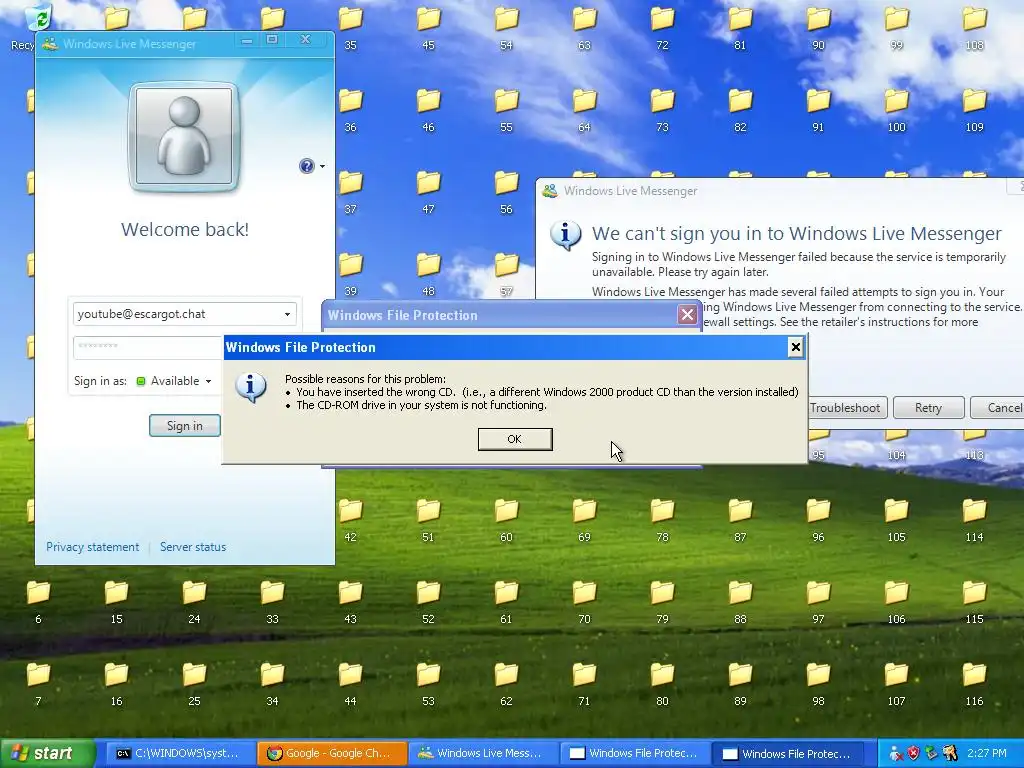Viewport: 1024px width, 768px height.
Task: Open the Server status link
Action: click(193, 547)
